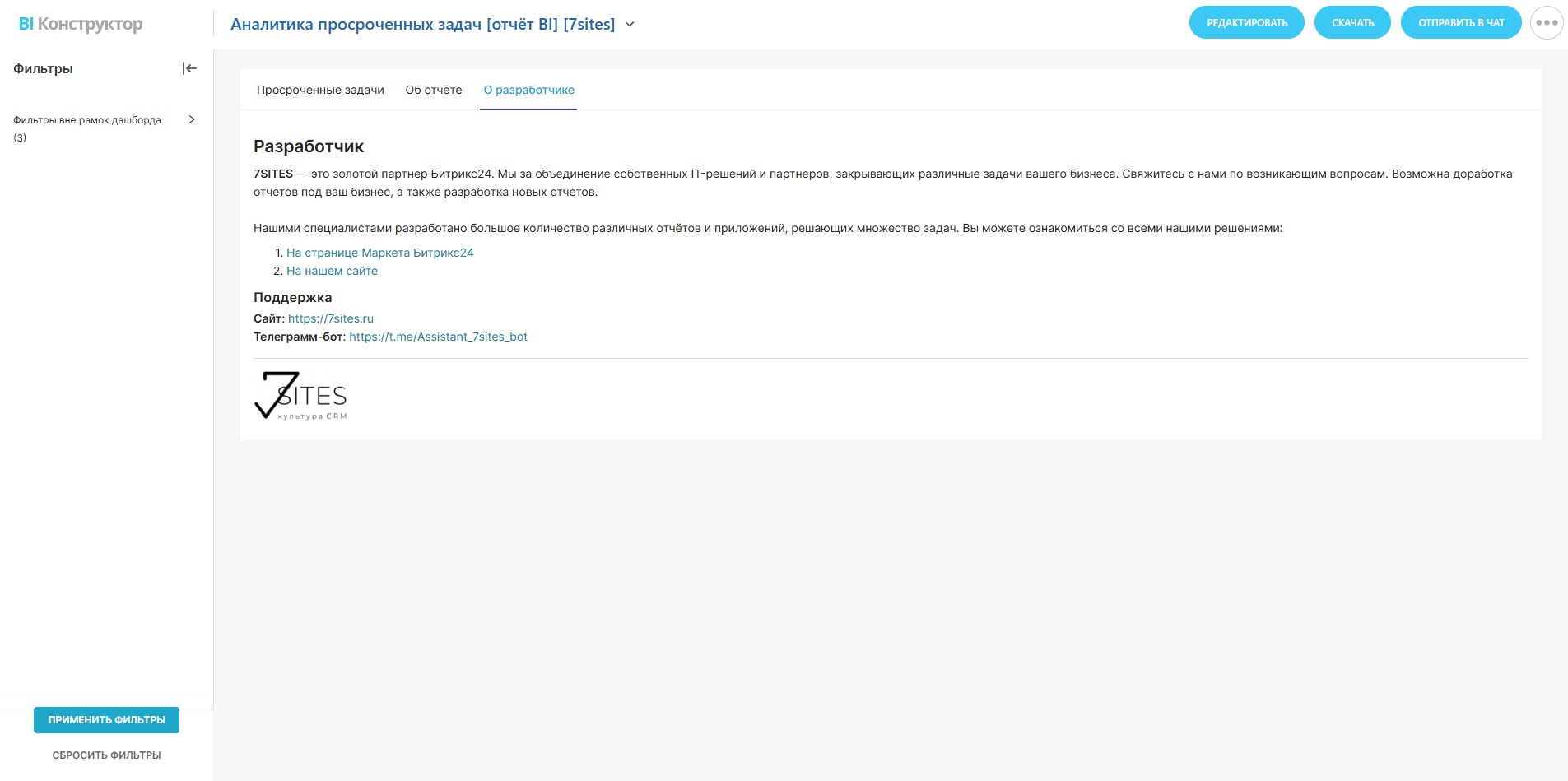Reset filters via Сбросить фильтры
1568x781 pixels.
tap(106, 755)
